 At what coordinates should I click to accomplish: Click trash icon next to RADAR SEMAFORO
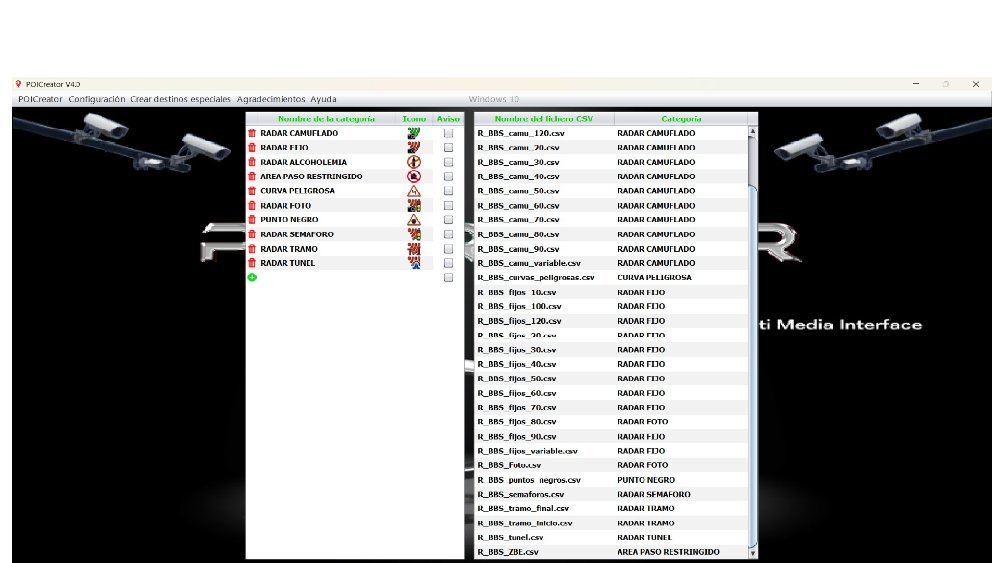point(252,234)
